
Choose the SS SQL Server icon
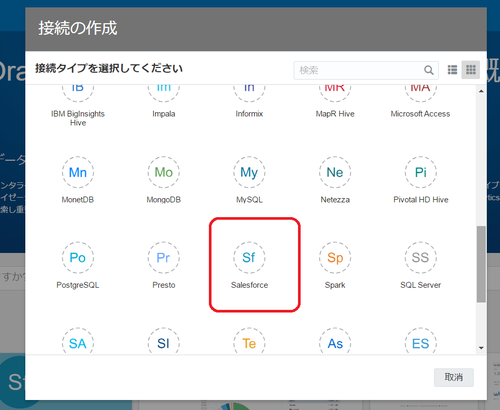[421, 258]
